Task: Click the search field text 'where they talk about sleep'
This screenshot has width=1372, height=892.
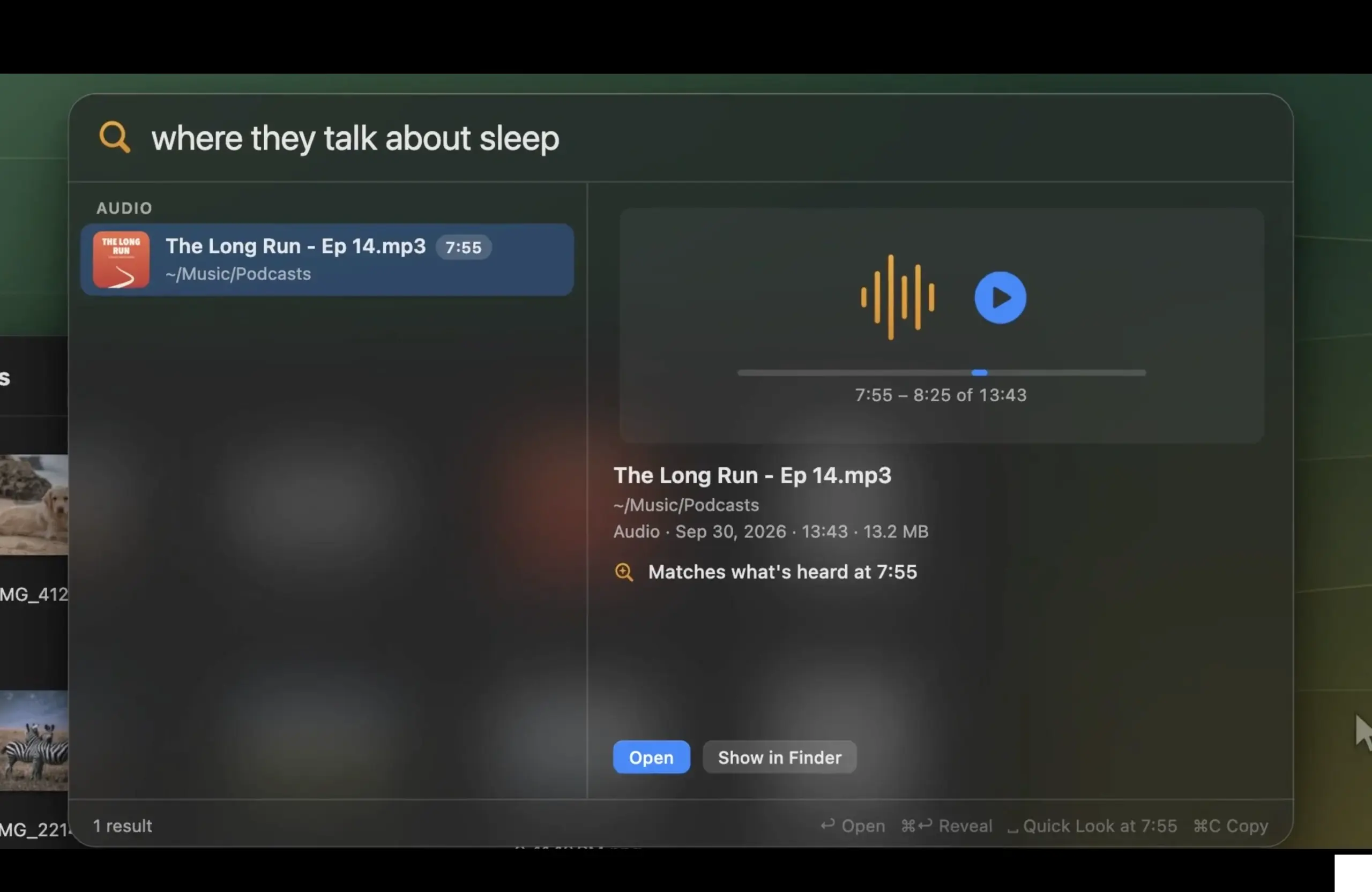Action: pyautogui.click(x=355, y=139)
